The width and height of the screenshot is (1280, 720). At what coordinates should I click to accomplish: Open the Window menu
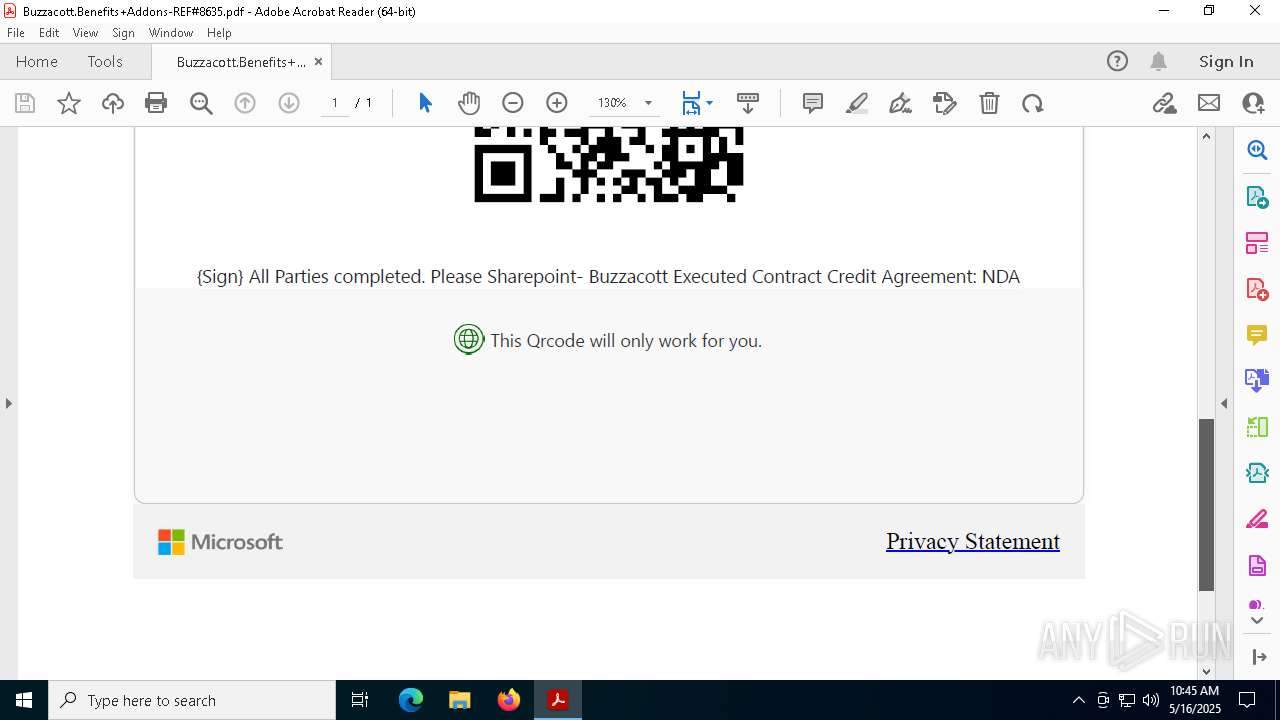171,33
